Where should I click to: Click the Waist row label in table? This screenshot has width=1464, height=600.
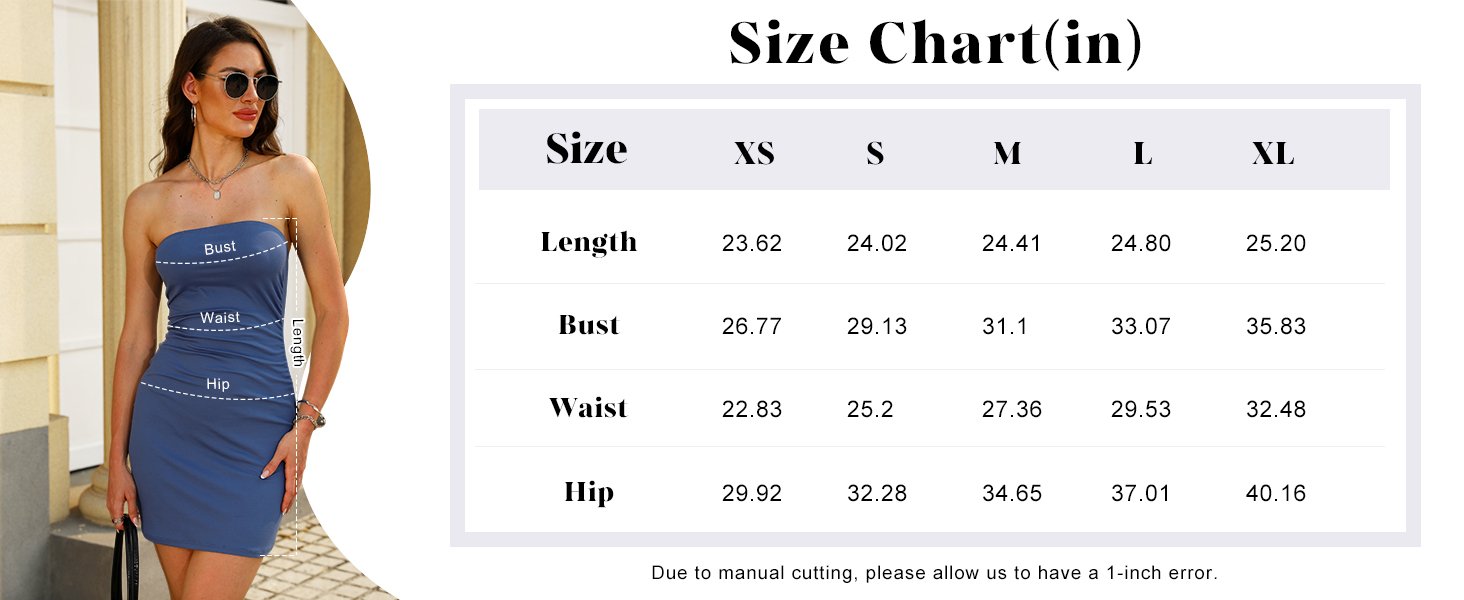pos(589,408)
